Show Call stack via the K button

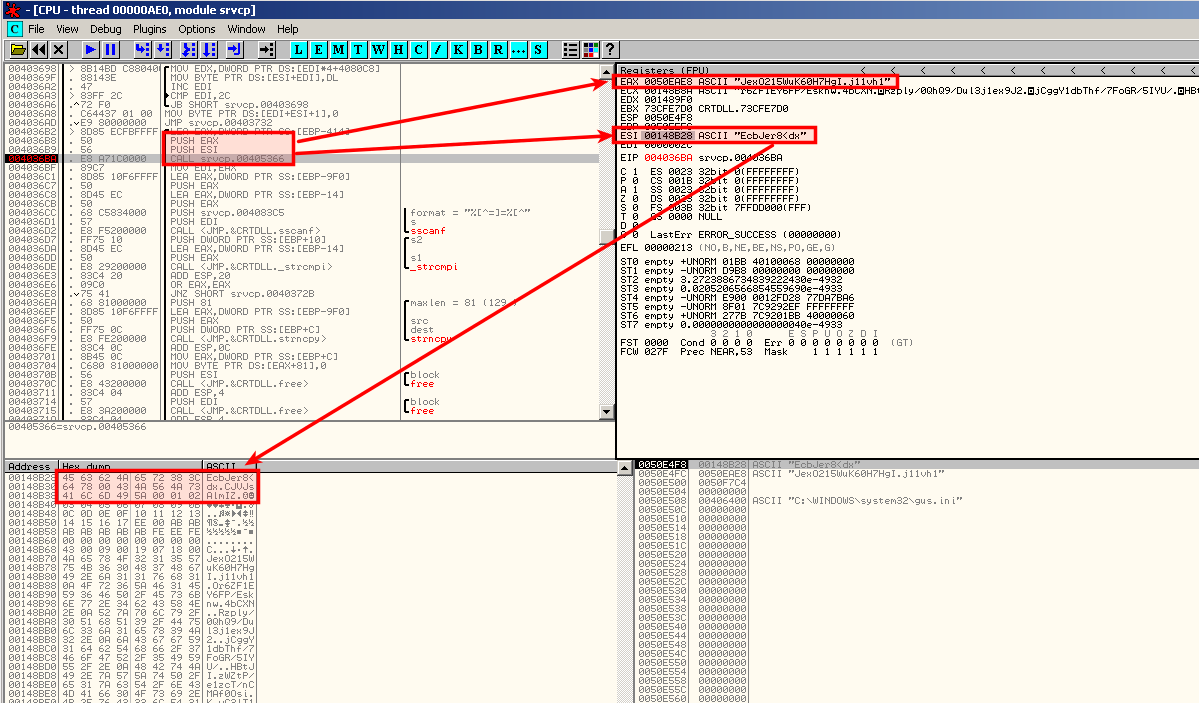click(x=458, y=49)
